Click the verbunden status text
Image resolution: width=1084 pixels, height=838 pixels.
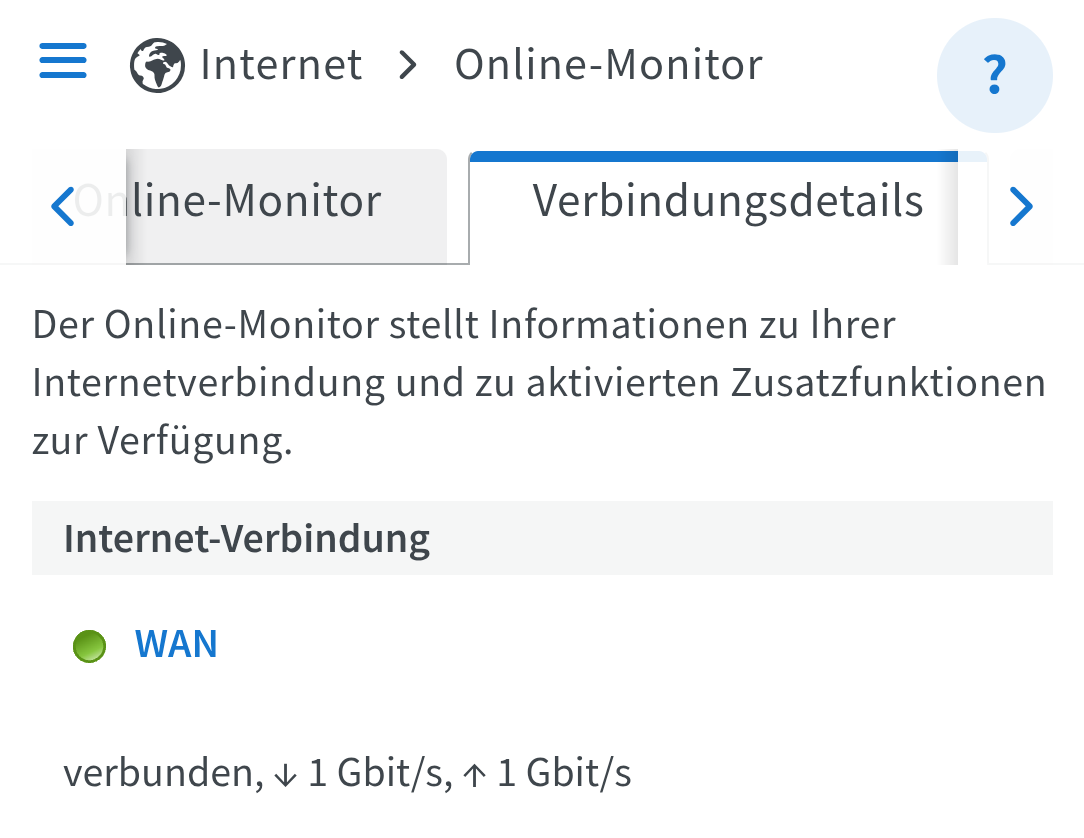click(x=160, y=773)
